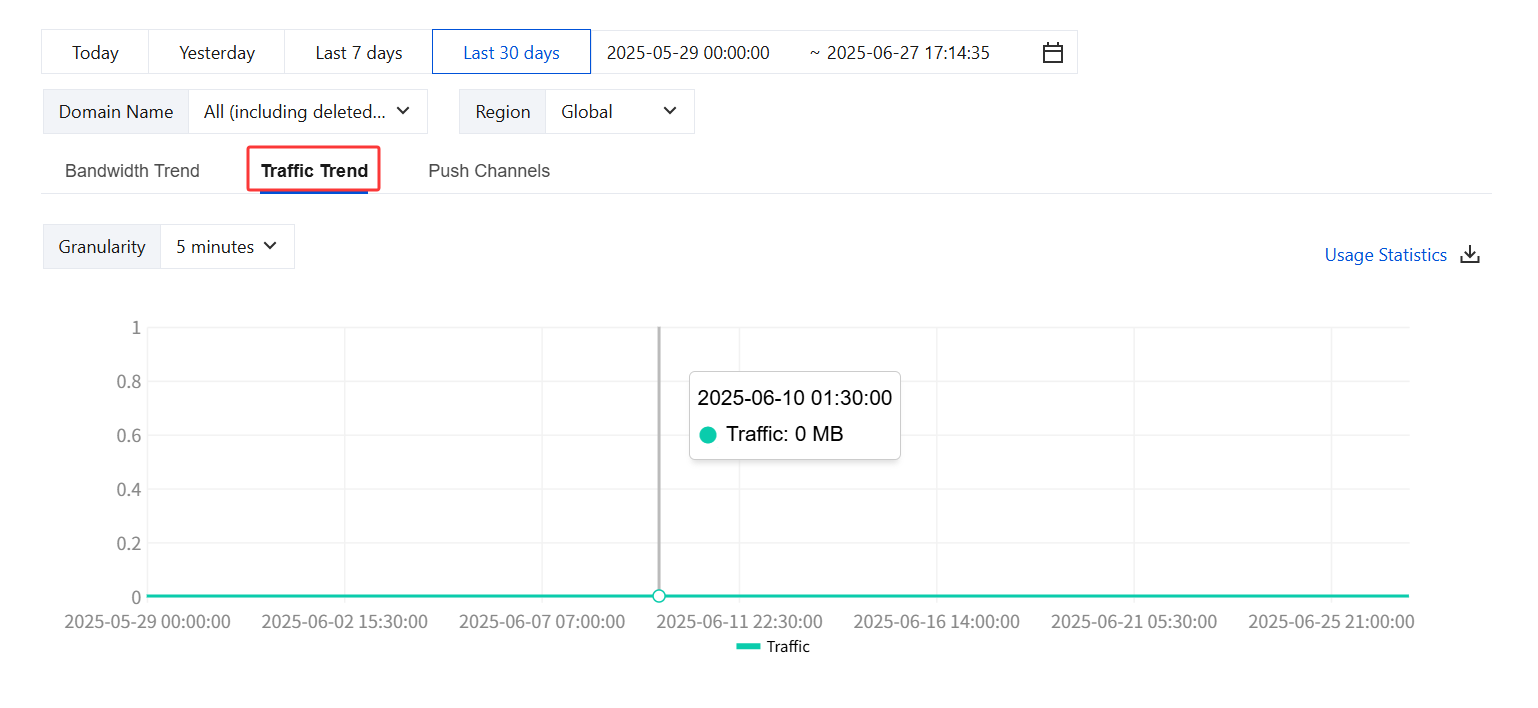Select the Today time range

click(95, 53)
